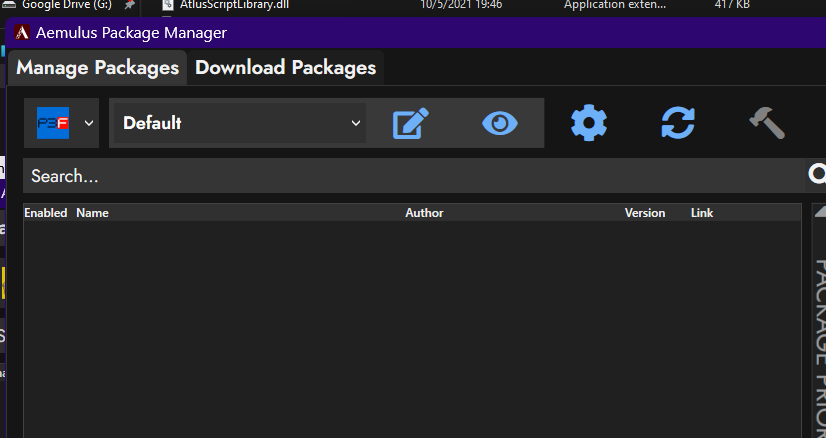Click the P3F game logo icon
This screenshot has width=826, height=438.
coord(53,123)
